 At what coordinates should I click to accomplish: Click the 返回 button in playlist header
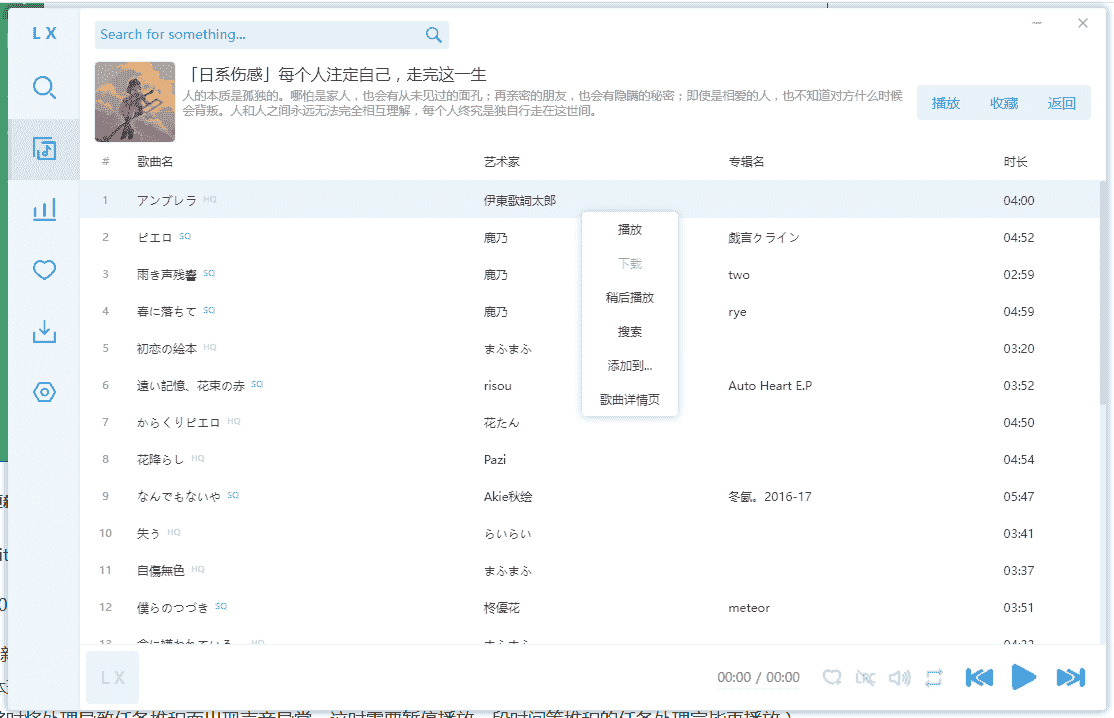point(1061,103)
